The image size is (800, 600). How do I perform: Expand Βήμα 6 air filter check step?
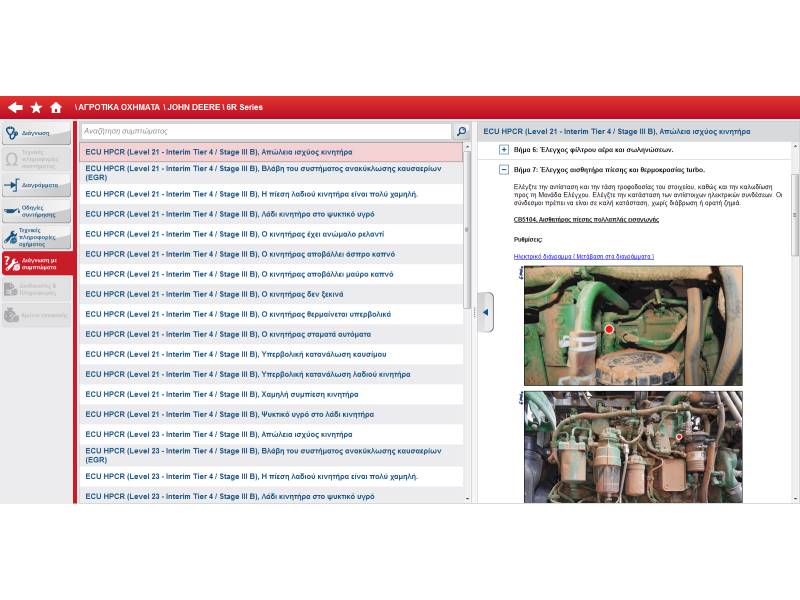click(x=504, y=150)
